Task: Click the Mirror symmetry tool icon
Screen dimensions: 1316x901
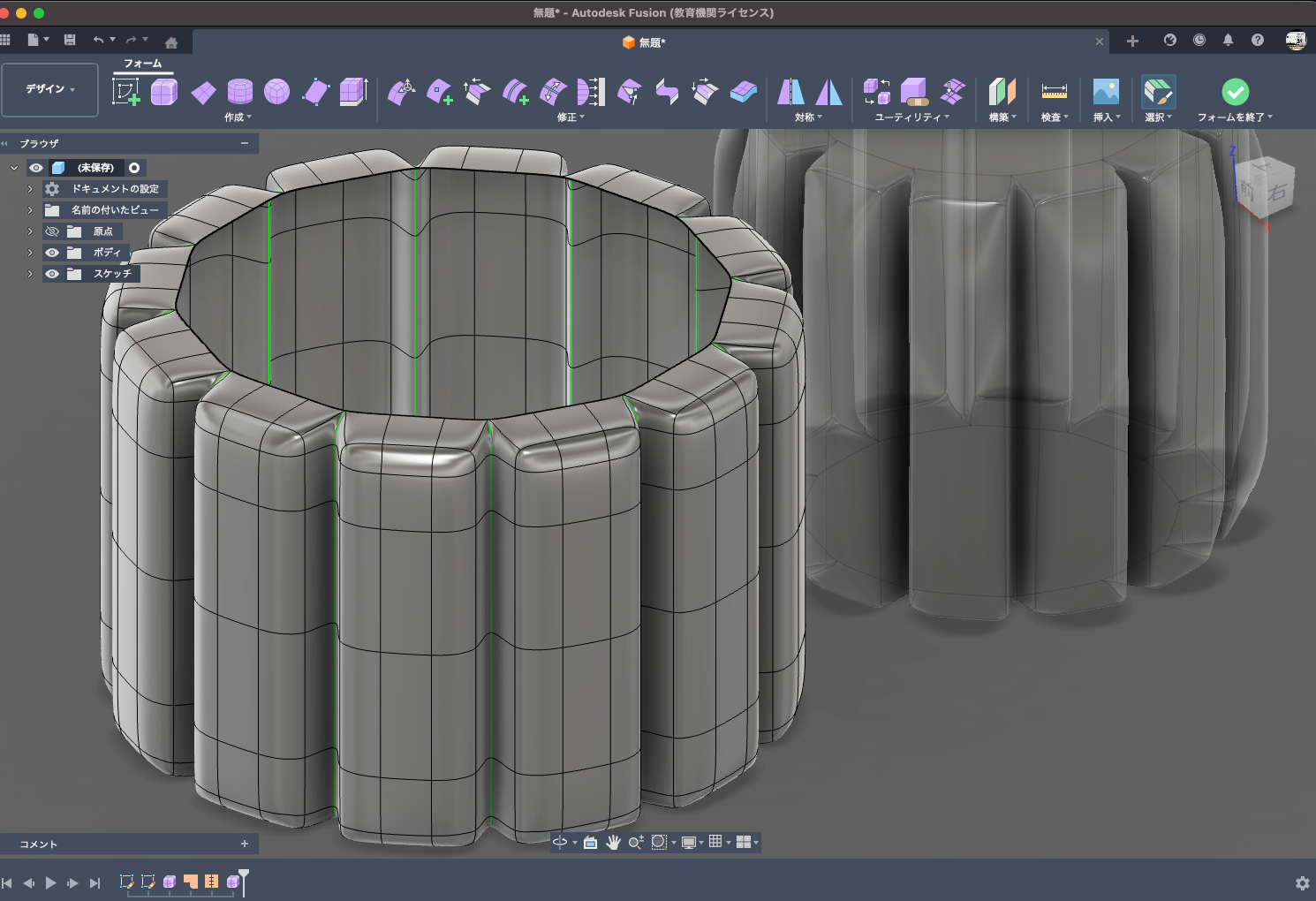Action: [x=790, y=92]
